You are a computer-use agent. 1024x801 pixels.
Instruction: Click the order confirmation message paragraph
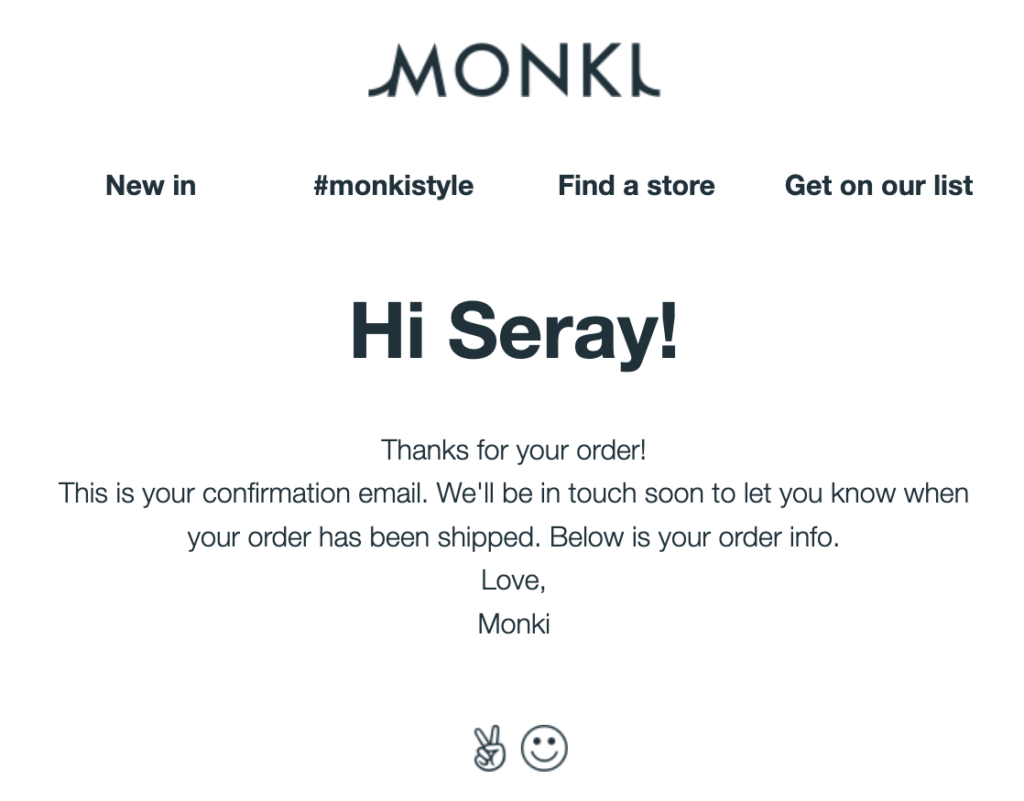[513, 515]
